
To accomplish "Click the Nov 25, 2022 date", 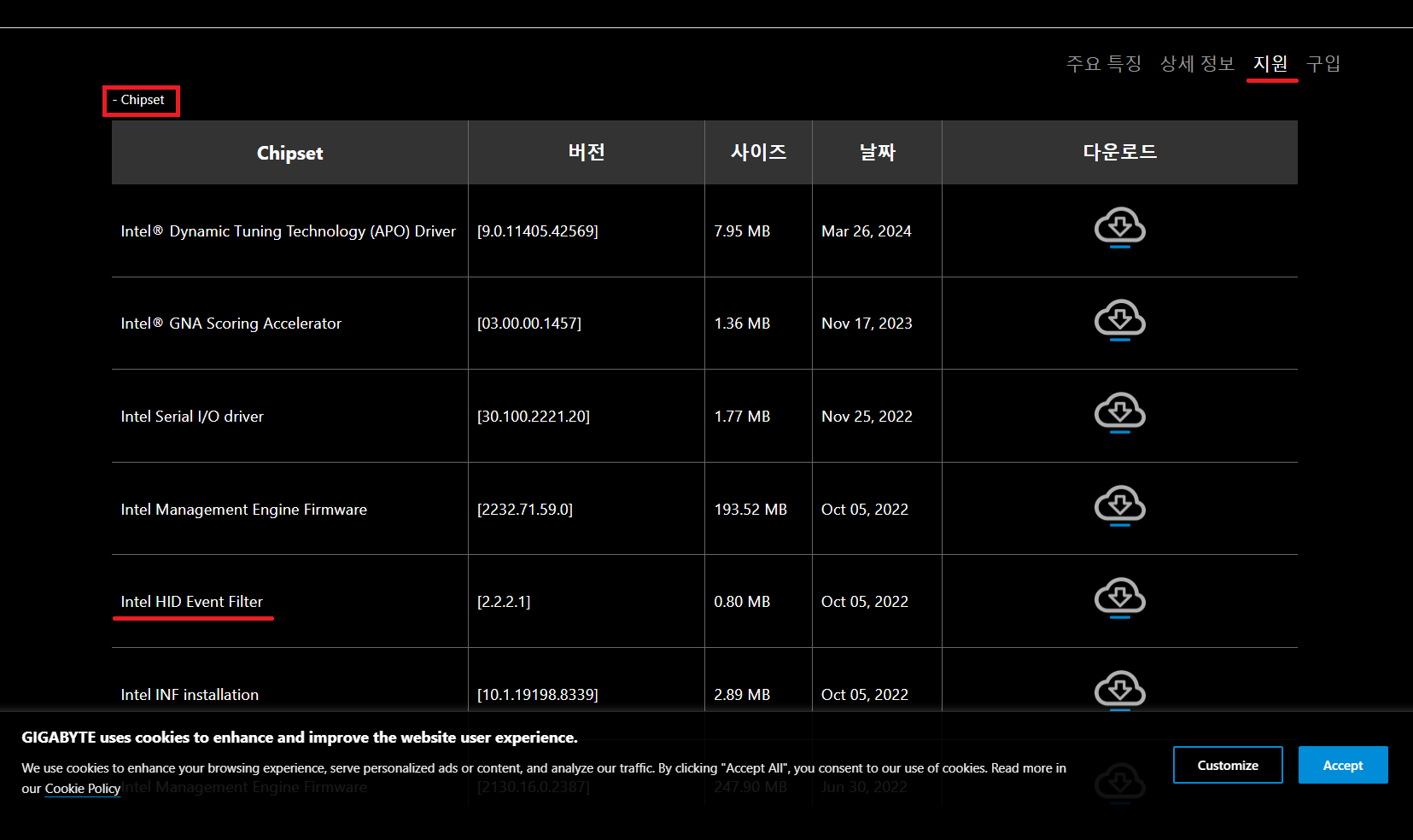I will pos(867,417).
